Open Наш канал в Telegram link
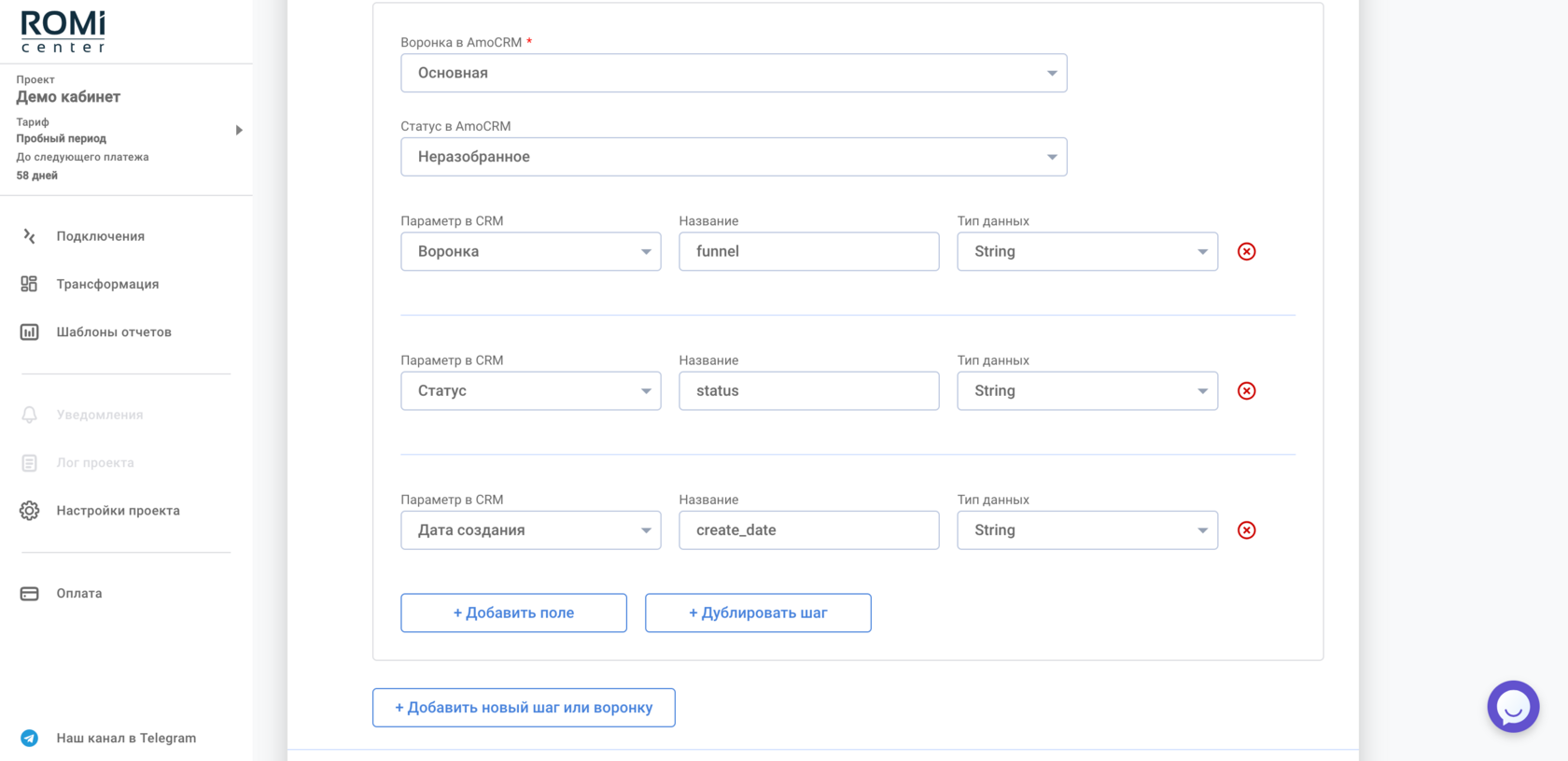Image resolution: width=1568 pixels, height=761 pixels. (x=126, y=738)
